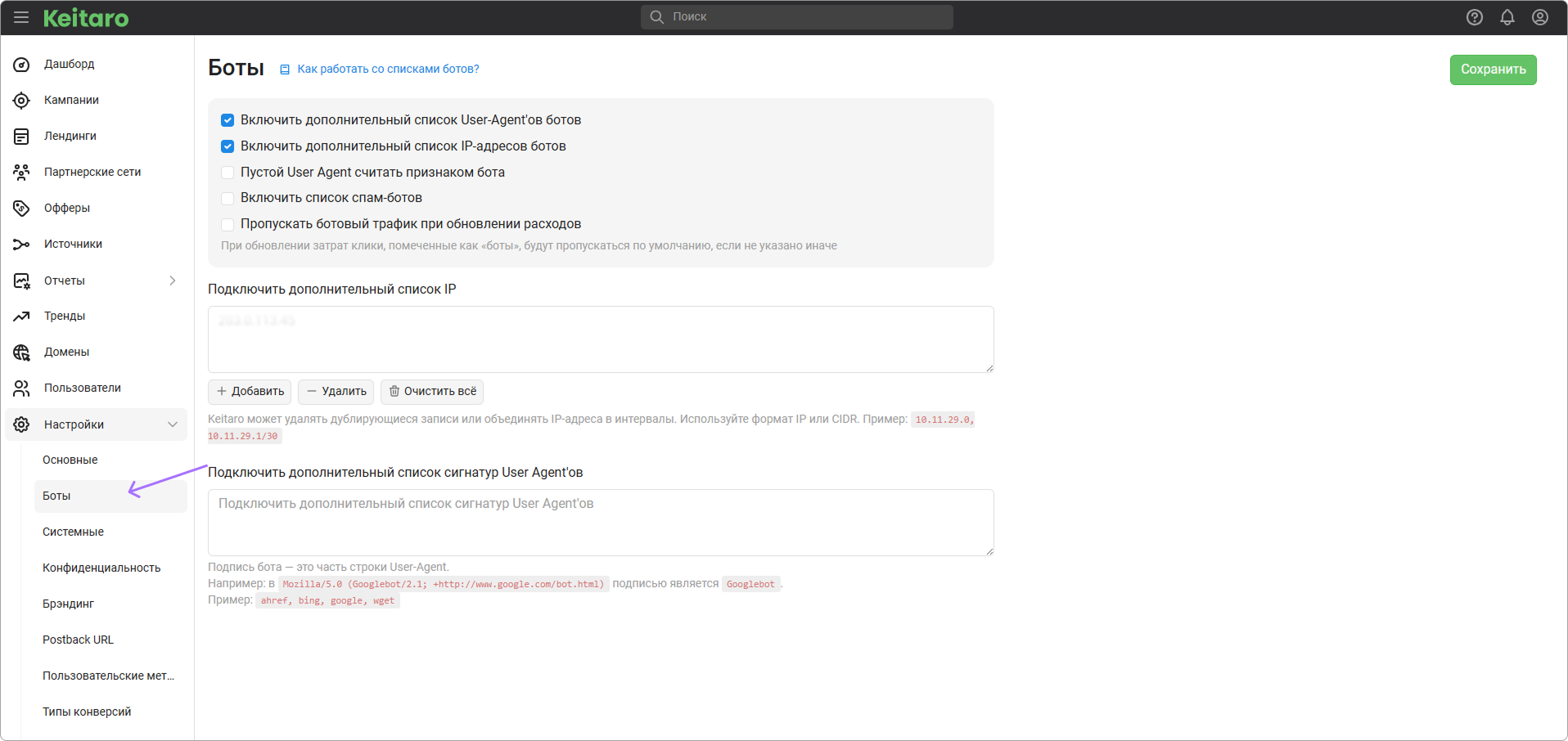Screen dimensions: 1568x741
Task: Open the hamburger menu in header
Action: 21,17
